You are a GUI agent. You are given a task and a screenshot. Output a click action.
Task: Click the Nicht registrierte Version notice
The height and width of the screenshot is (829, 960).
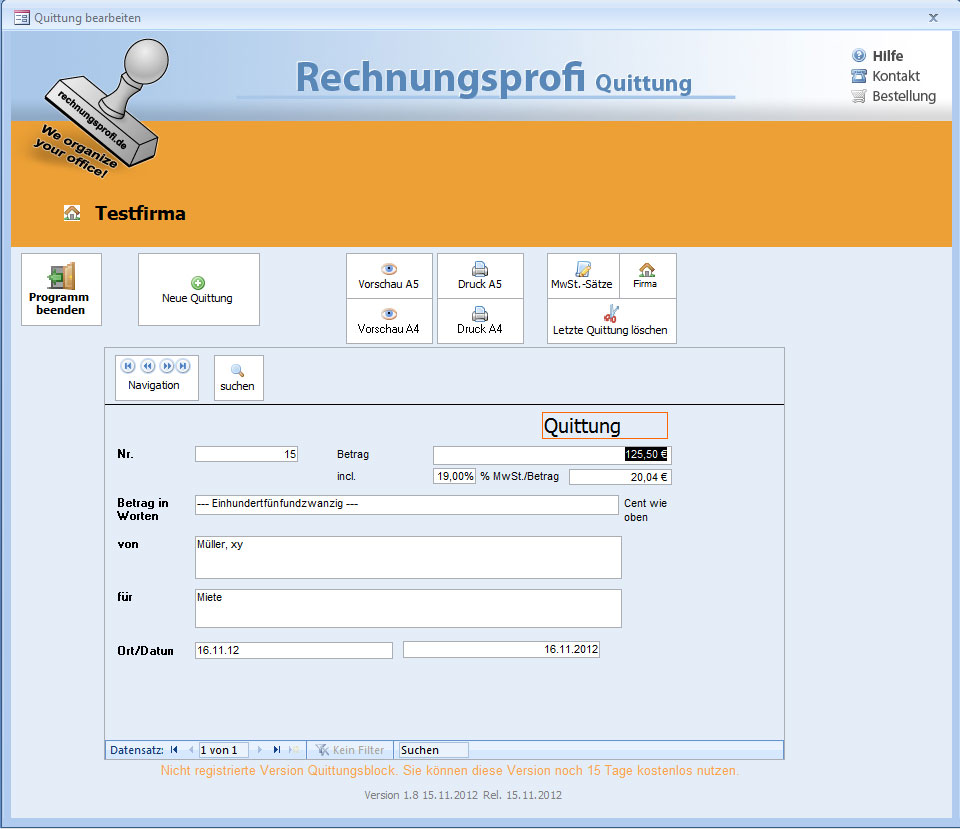click(x=449, y=771)
